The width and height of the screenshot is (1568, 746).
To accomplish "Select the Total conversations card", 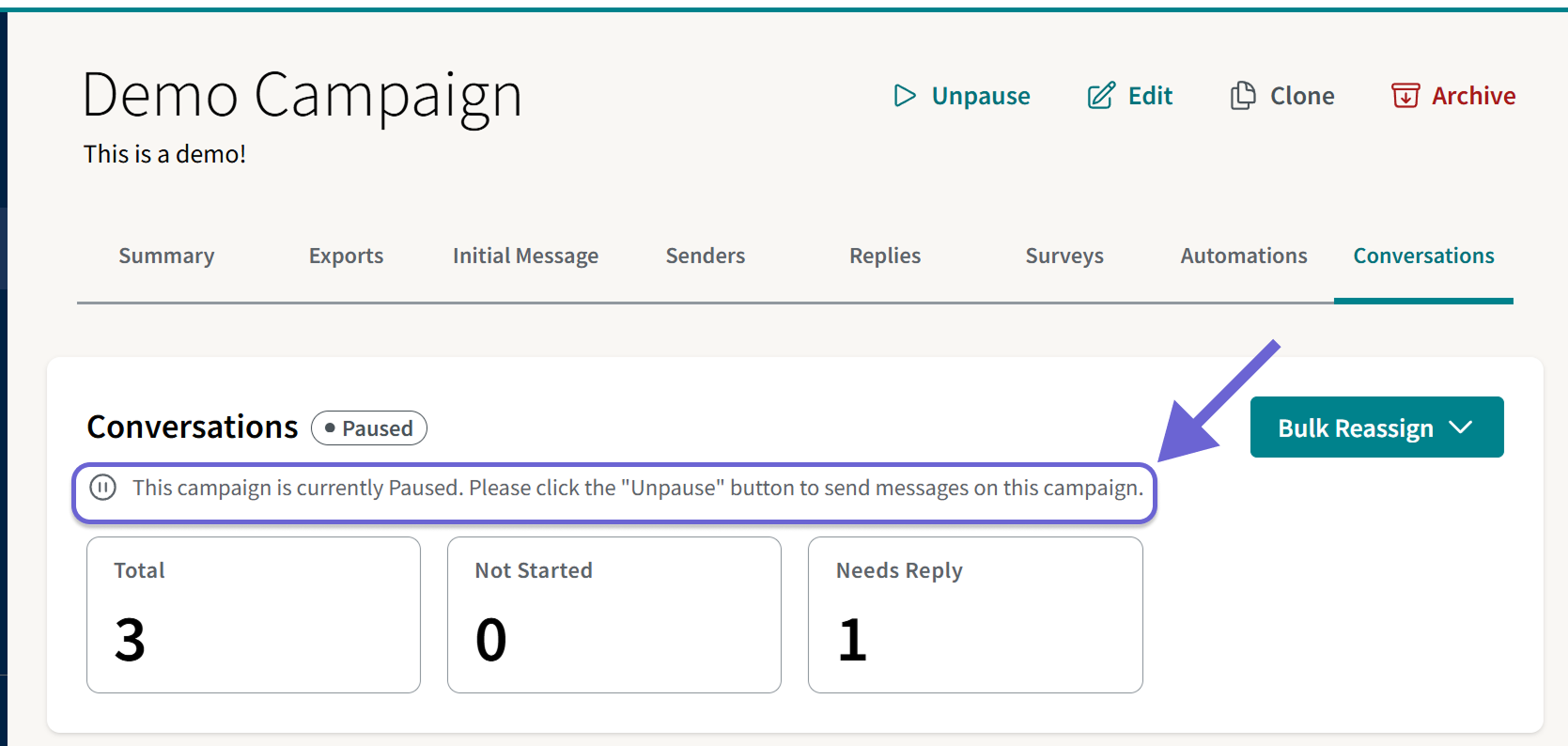I will click(254, 614).
